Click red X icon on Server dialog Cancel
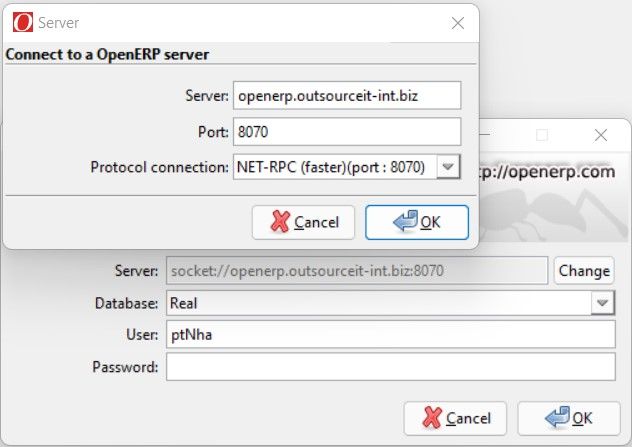 (280, 222)
